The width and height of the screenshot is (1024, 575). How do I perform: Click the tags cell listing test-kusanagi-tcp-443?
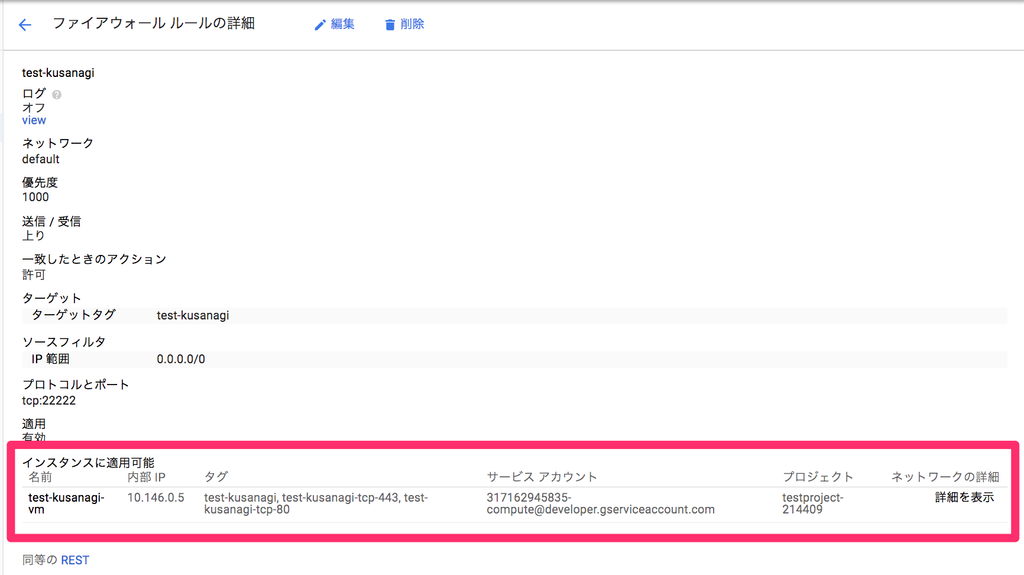tap(315, 503)
